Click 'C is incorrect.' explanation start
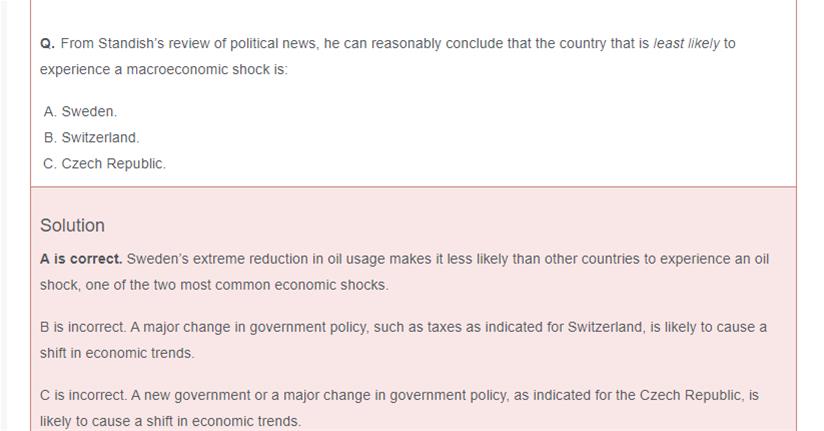The width and height of the screenshot is (824, 431). (83, 396)
